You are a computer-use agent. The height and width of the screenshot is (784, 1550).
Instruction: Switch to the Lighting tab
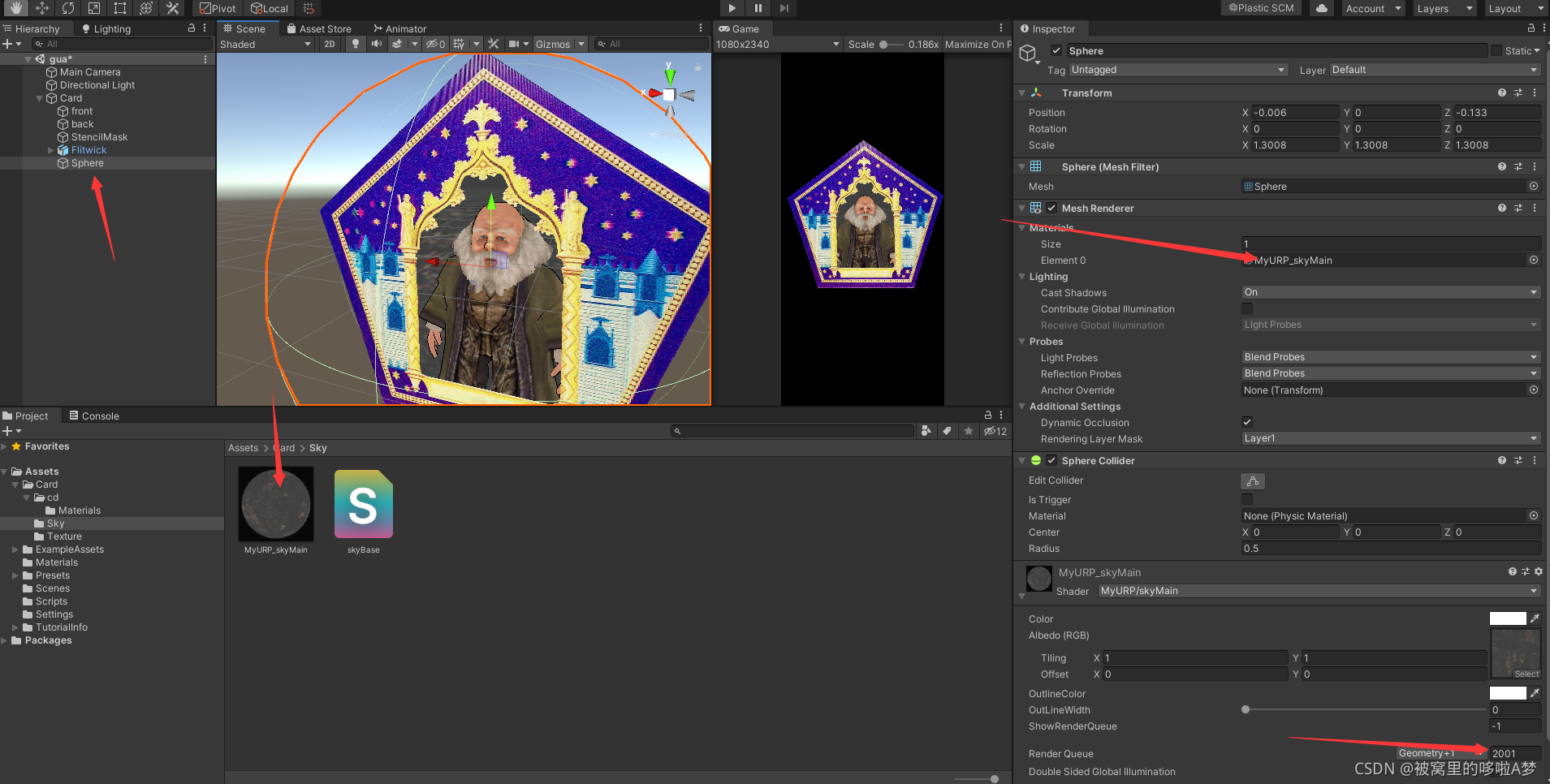106,28
